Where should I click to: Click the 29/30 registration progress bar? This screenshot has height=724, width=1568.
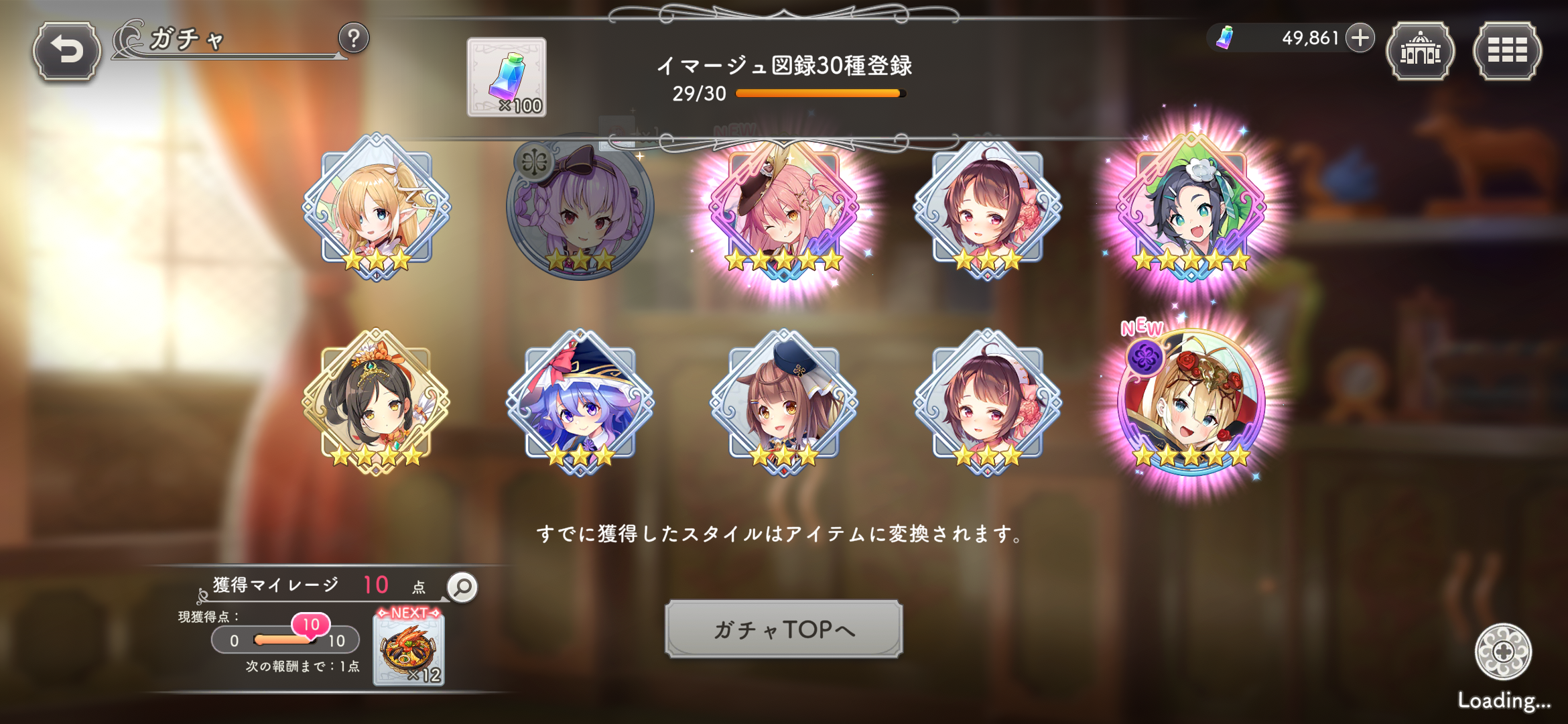click(x=821, y=94)
